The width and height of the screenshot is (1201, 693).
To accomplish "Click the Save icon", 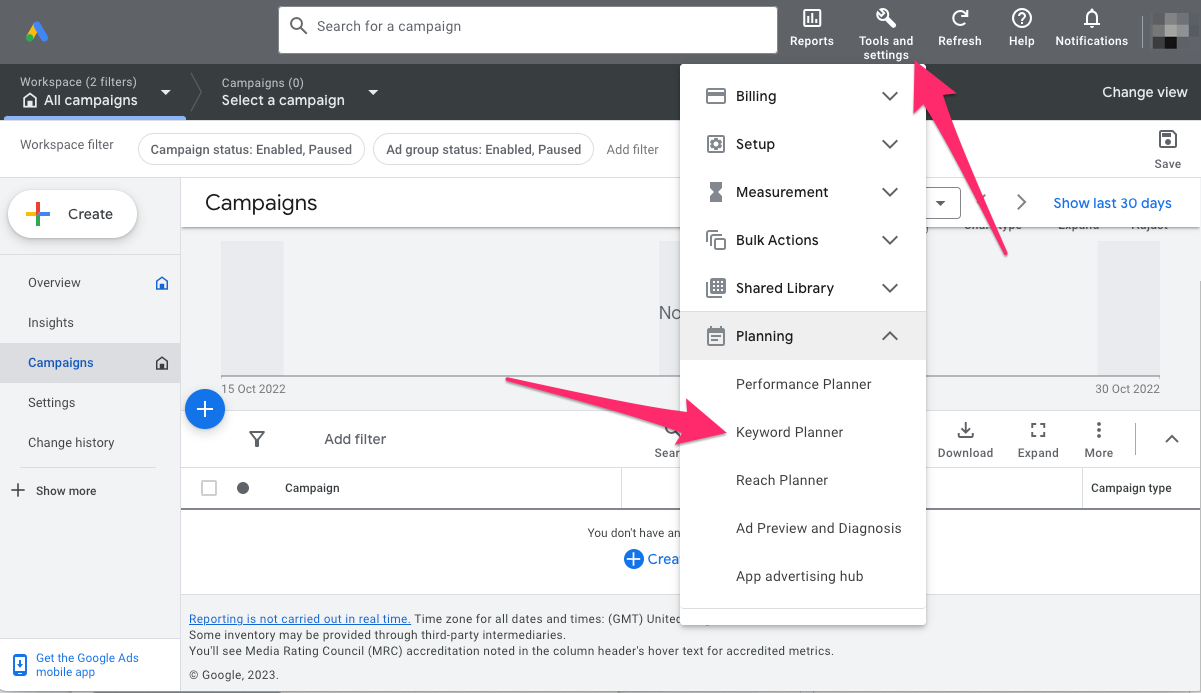I will pyautogui.click(x=1167, y=139).
